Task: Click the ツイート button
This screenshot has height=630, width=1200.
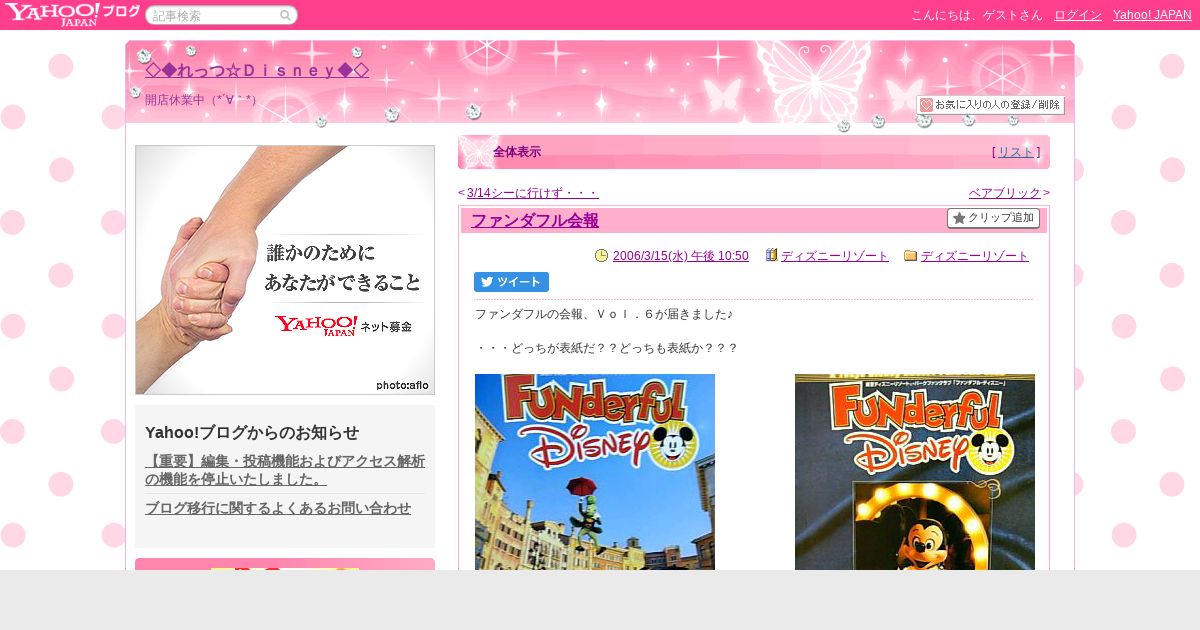Action: pos(511,282)
